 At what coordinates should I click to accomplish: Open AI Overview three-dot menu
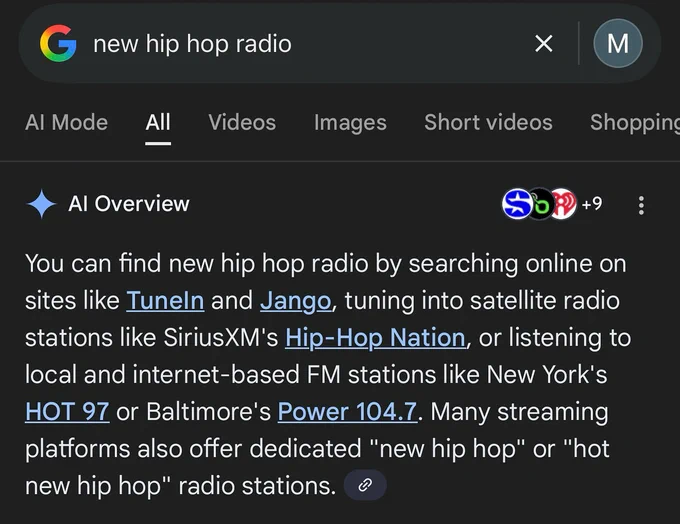coord(641,205)
